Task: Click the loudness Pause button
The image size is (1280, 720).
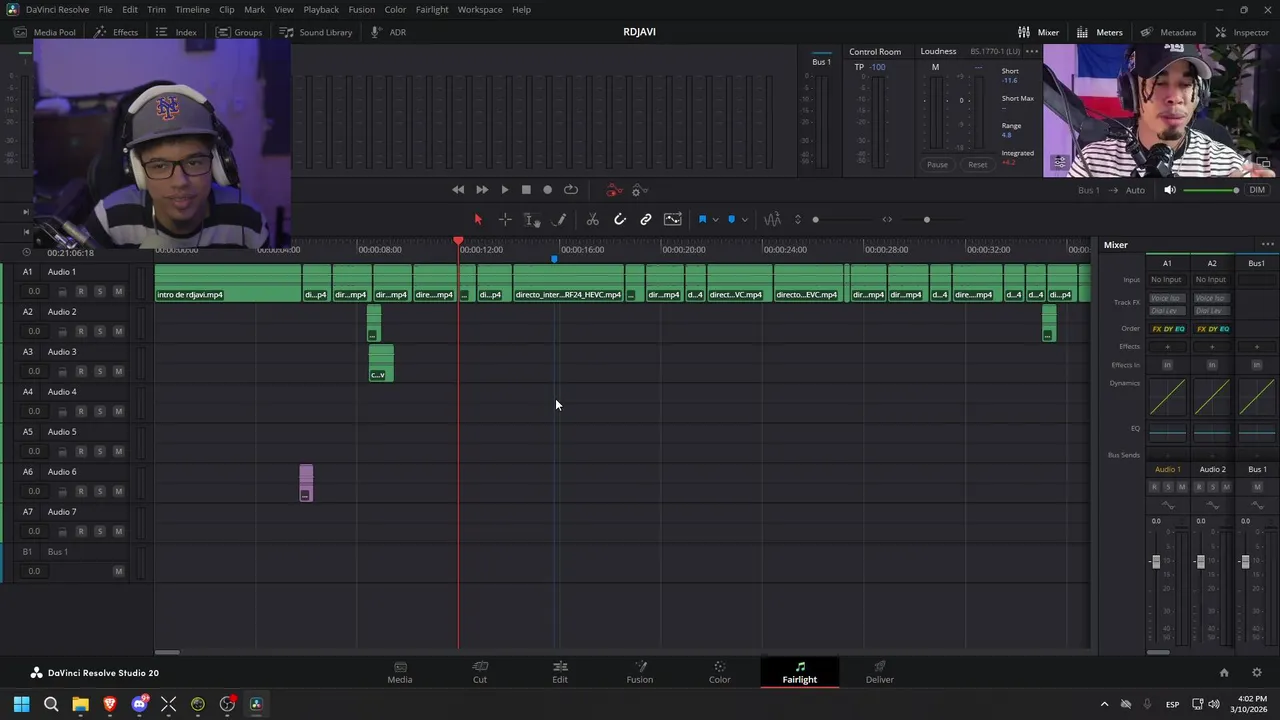Action: click(937, 165)
